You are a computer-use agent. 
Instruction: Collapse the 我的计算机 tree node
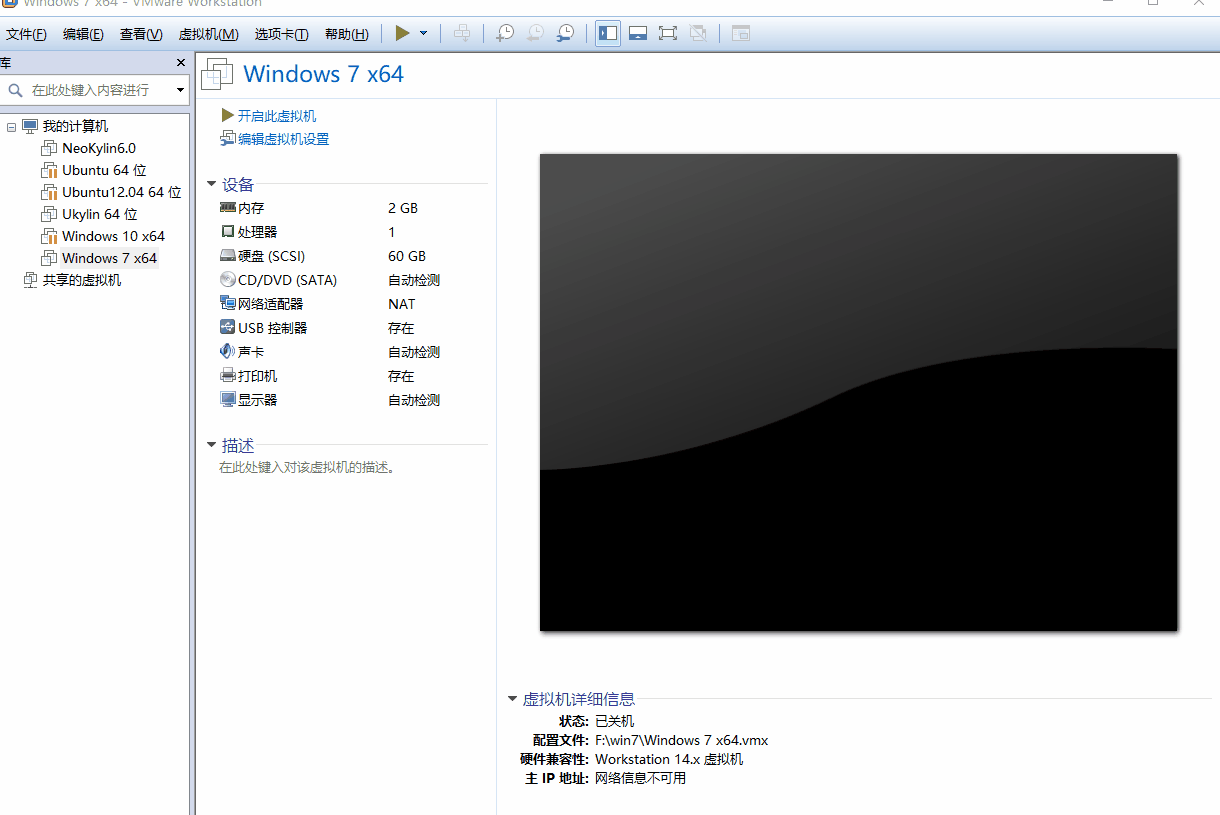pos(11,127)
